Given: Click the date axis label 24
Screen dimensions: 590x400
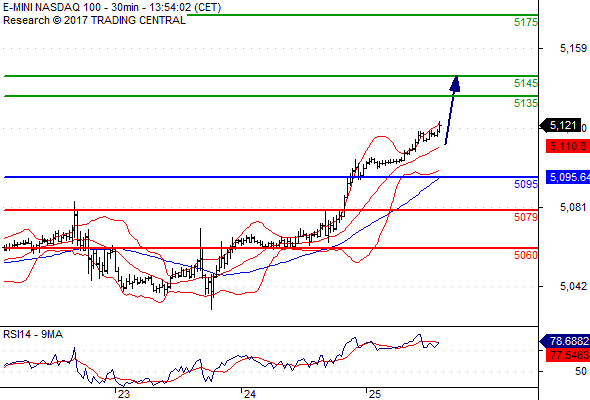Looking at the screenshot, I should pyautogui.click(x=250, y=394).
